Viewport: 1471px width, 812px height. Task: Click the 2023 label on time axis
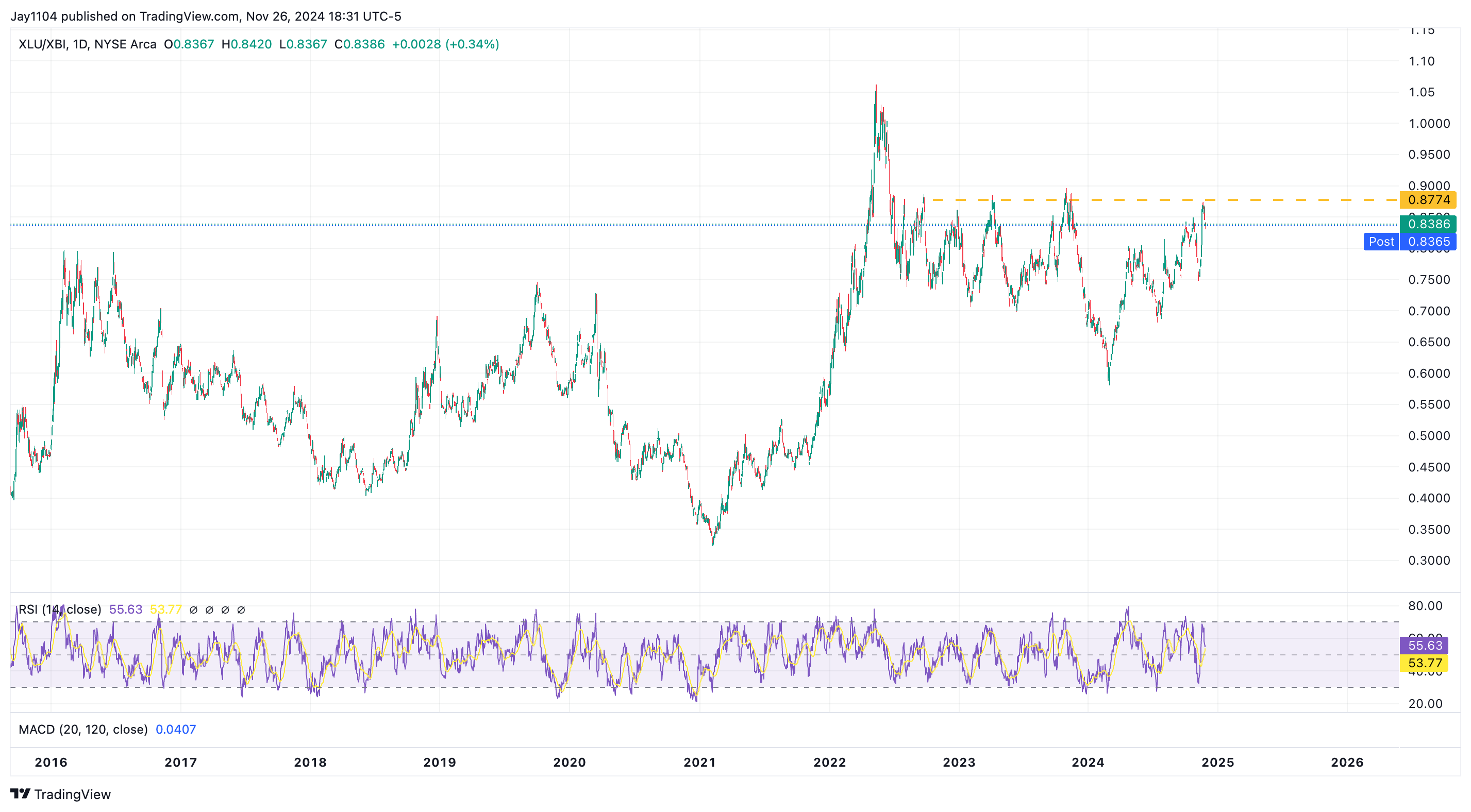pyautogui.click(x=959, y=763)
